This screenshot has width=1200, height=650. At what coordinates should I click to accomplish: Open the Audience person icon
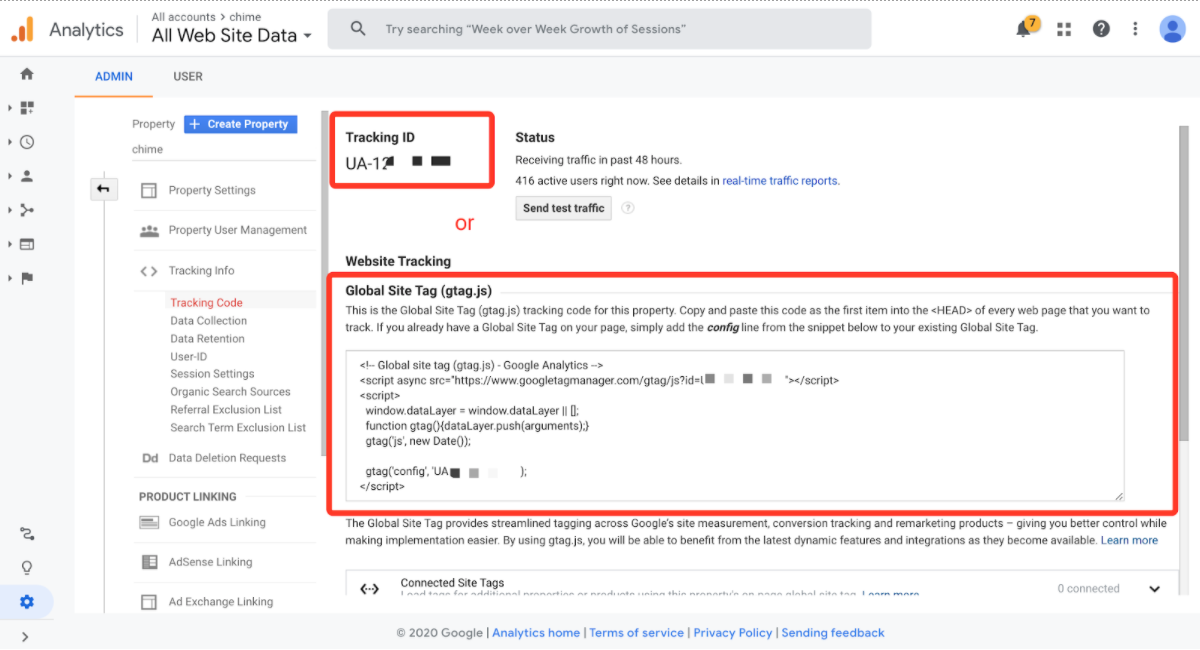coord(27,176)
